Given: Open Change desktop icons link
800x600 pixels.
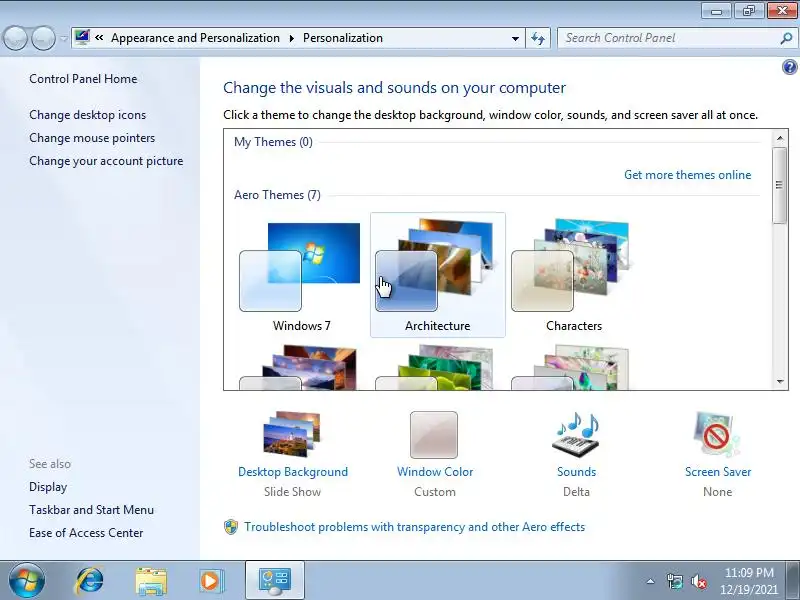Looking at the screenshot, I should click(x=87, y=115).
